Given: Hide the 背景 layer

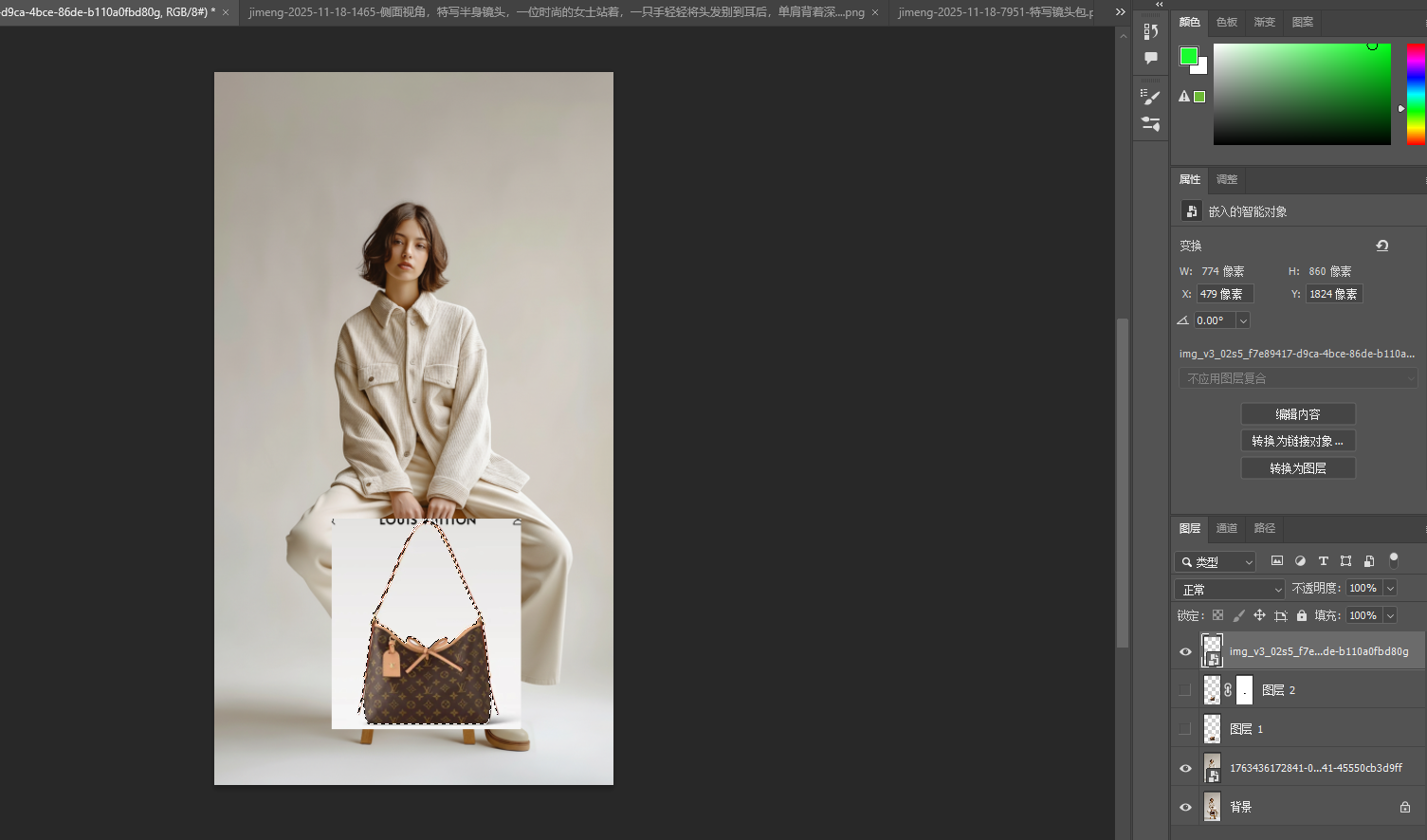Looking at the screenshot, I should point(1185,807).
